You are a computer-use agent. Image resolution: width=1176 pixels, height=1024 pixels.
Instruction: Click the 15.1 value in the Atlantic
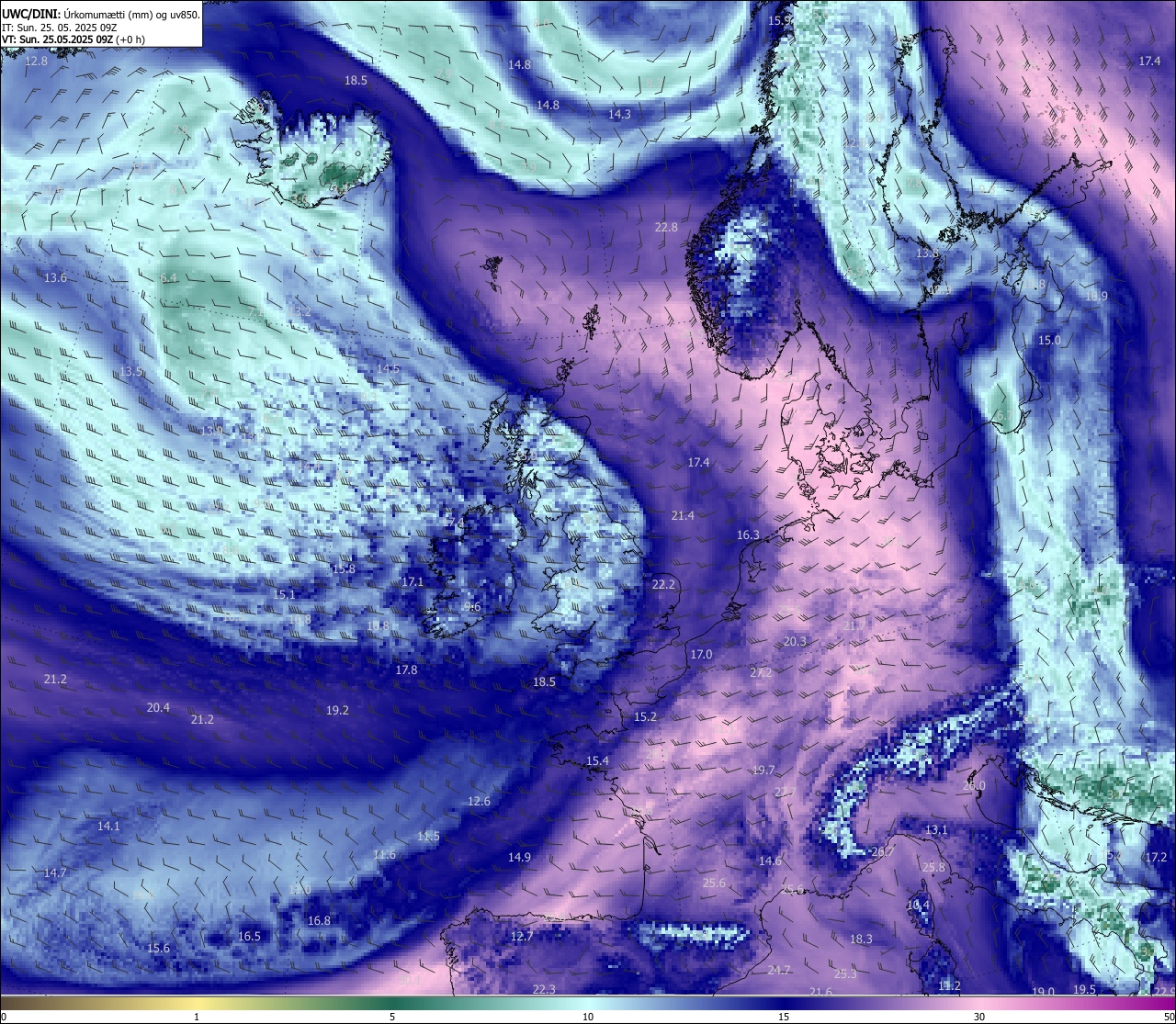tap(284, 595)
